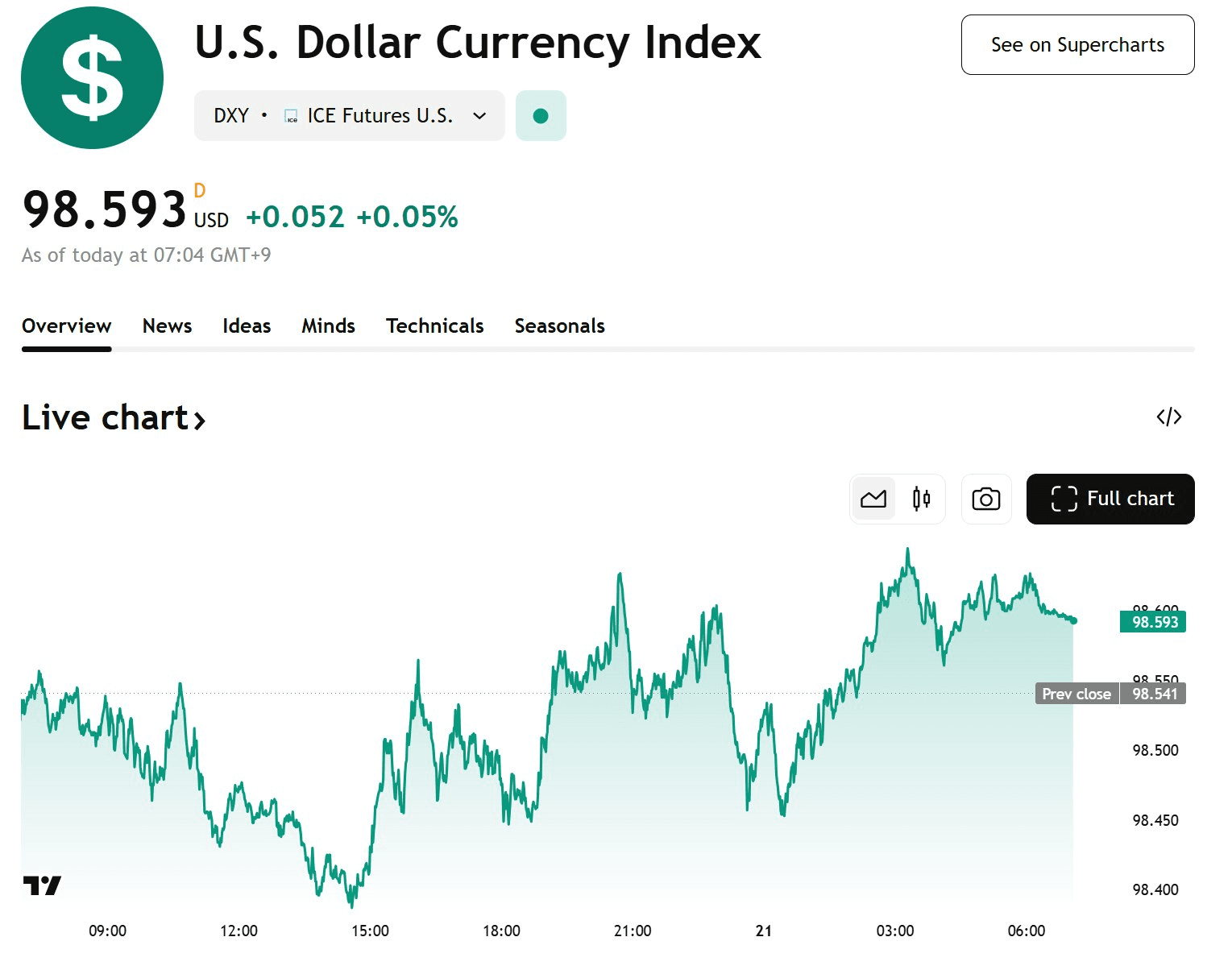
Task: Click the green market status indicator
Action: pyautogui.click(x=541, y=116)
